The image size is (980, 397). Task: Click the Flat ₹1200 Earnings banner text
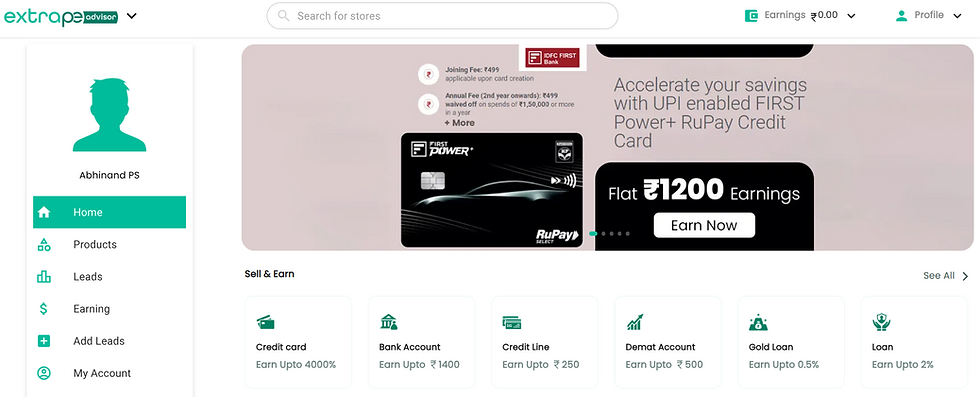point(704,191)
